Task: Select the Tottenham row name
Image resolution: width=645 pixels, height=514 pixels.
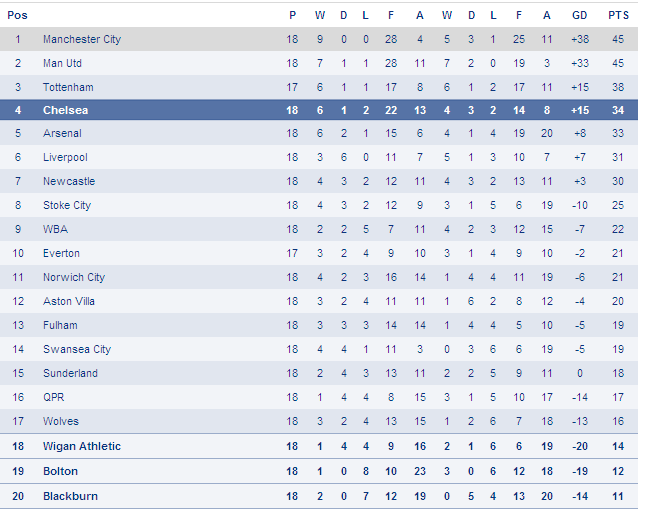Action: [68, 87]
